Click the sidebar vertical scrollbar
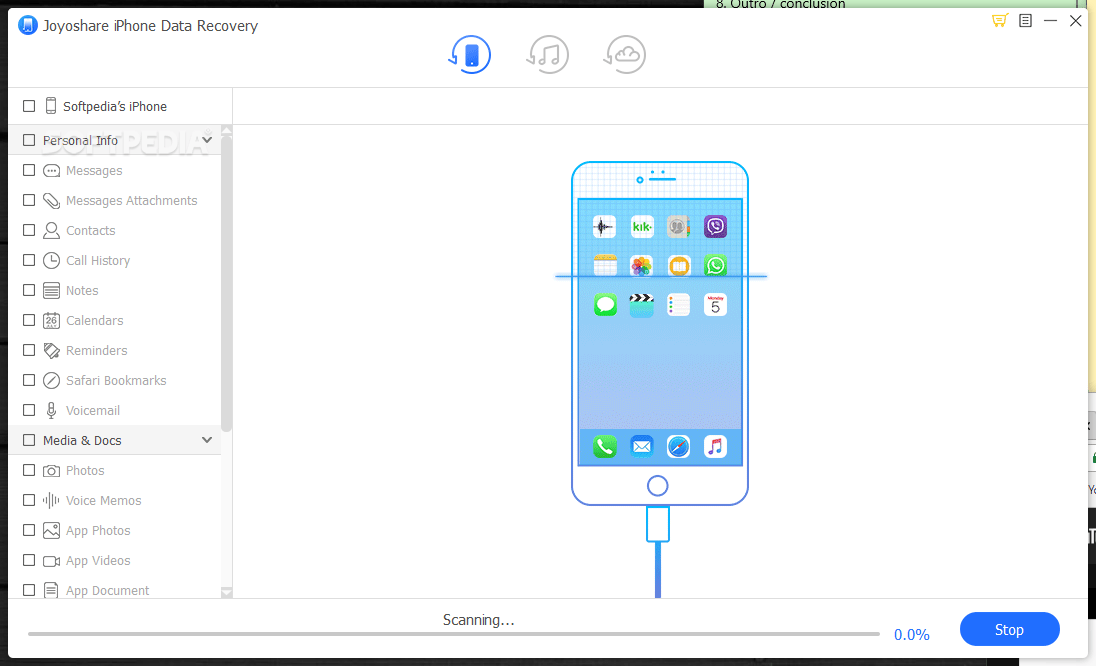The height and width of the screenshot is (666, 1096). [226, 283]
